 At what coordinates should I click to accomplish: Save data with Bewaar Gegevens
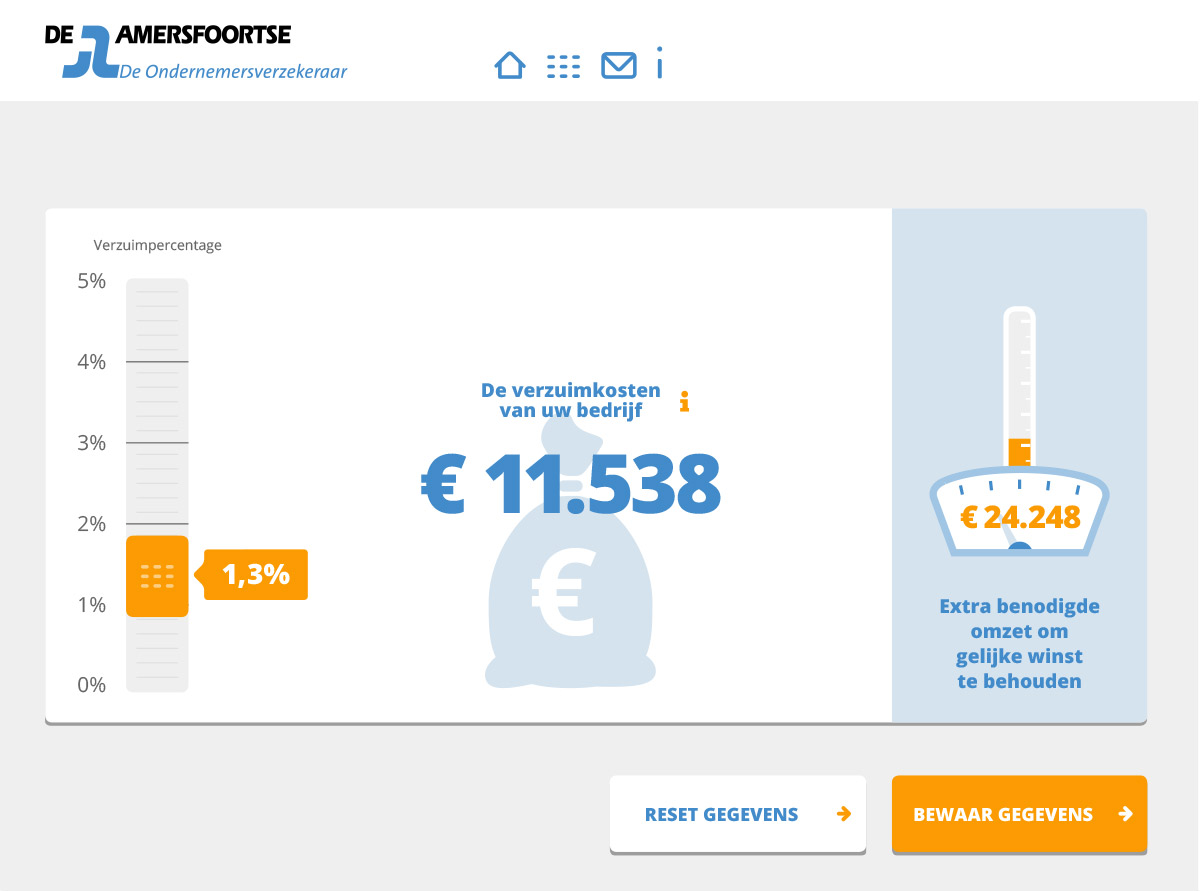point(1019,814)
